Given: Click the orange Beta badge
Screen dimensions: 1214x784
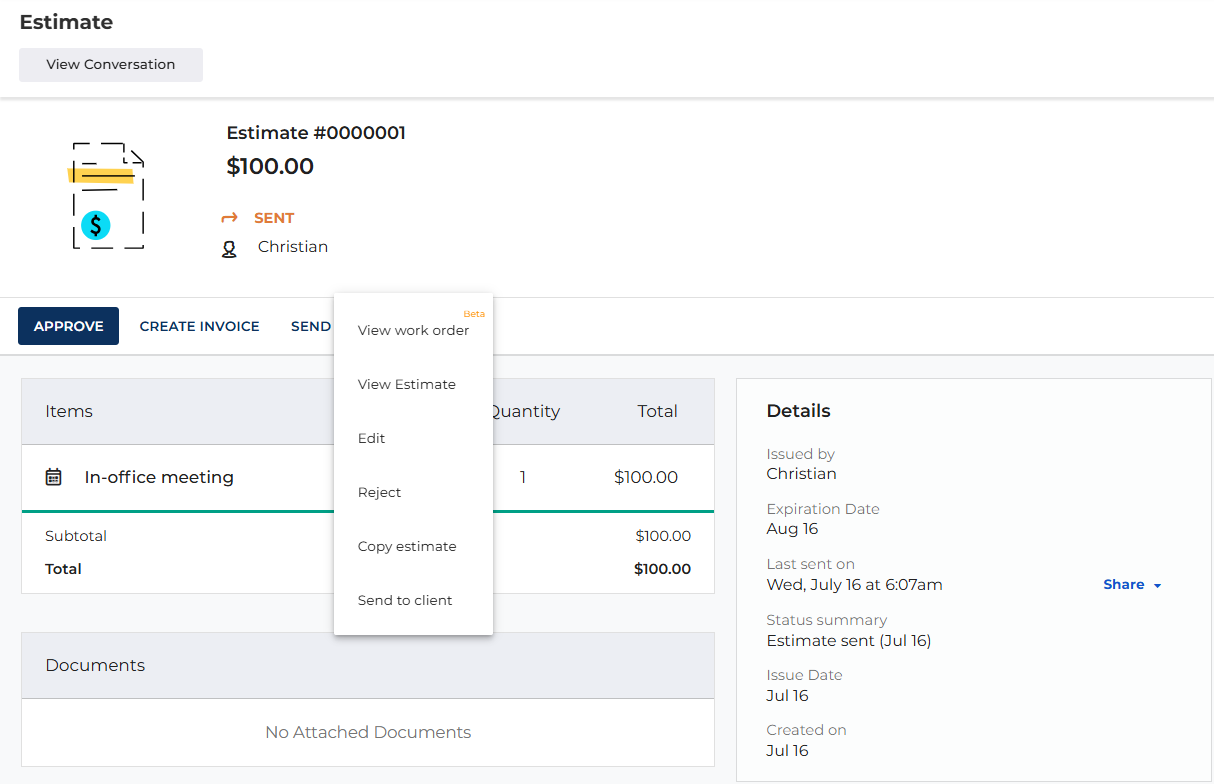Looking at the screenshot, I should pyautogui.click(x=474, y=314).
